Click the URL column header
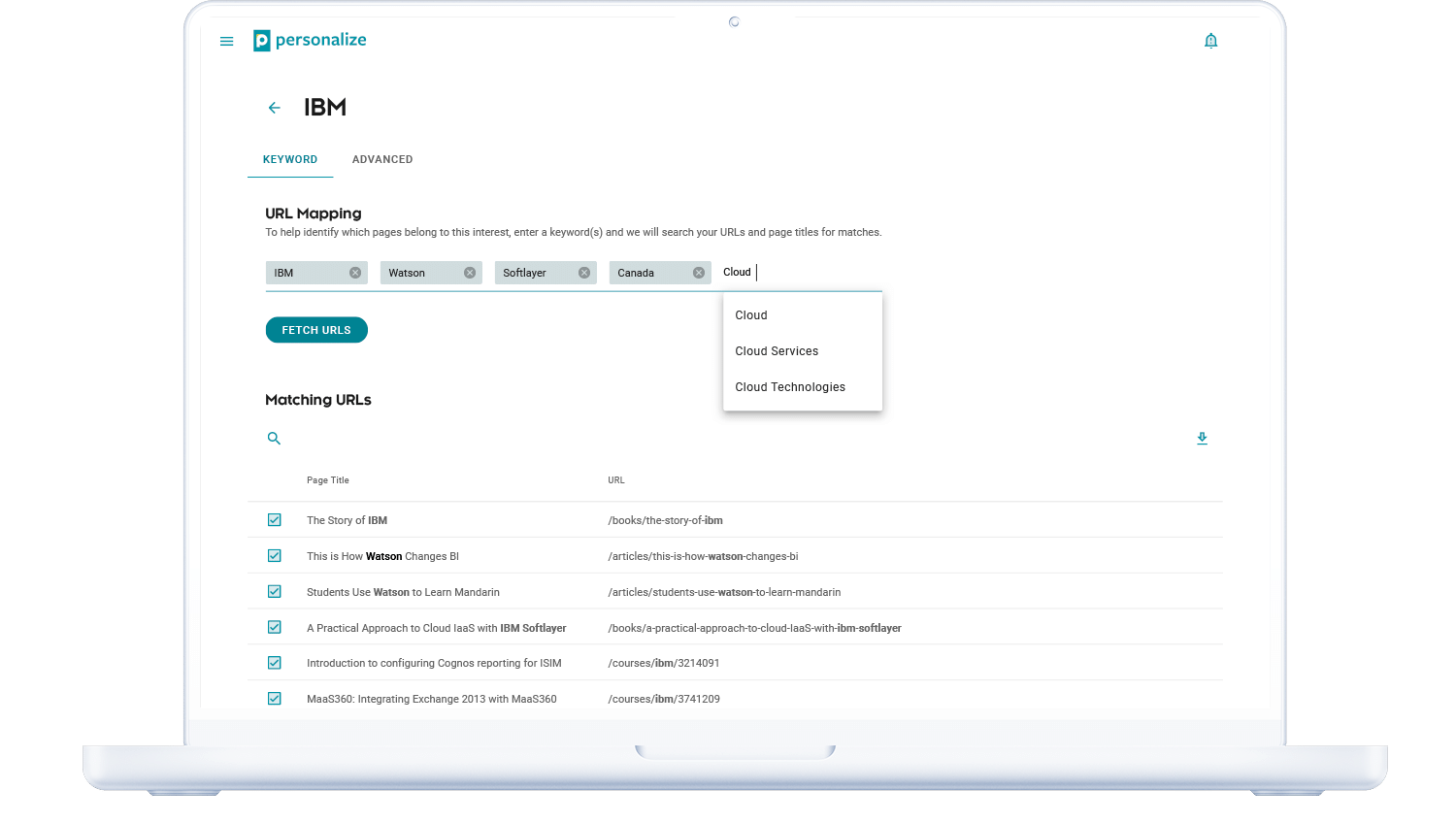This screenshot has height=823, width=1456. point(616,480)
